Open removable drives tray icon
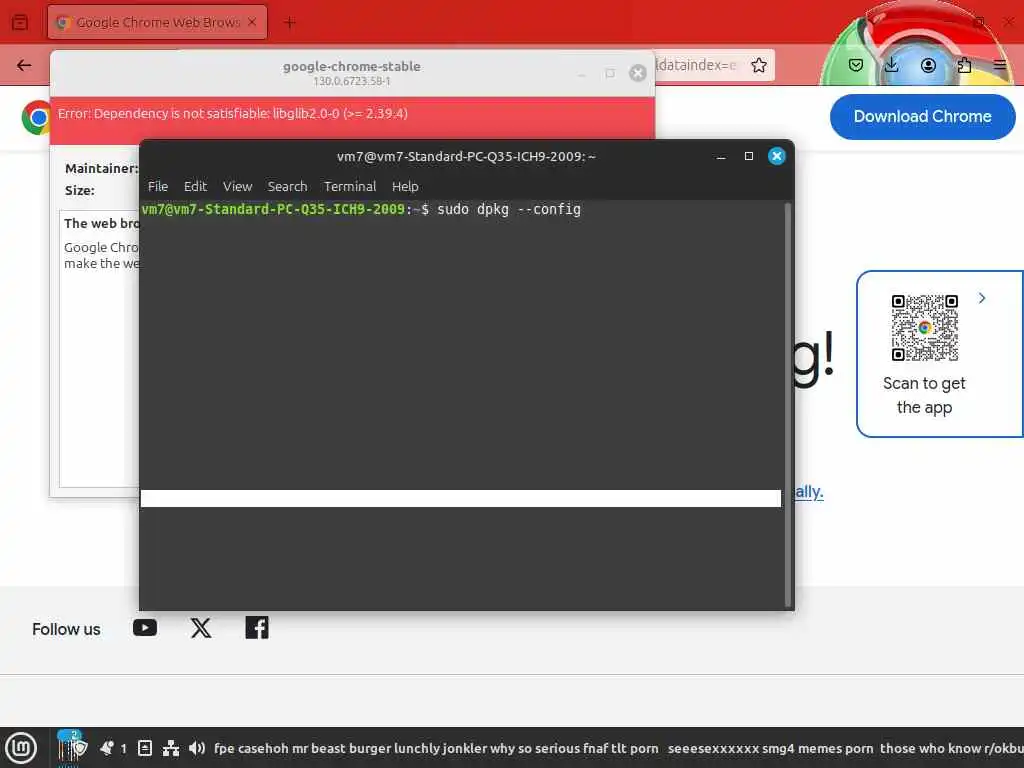 (145, 748)
